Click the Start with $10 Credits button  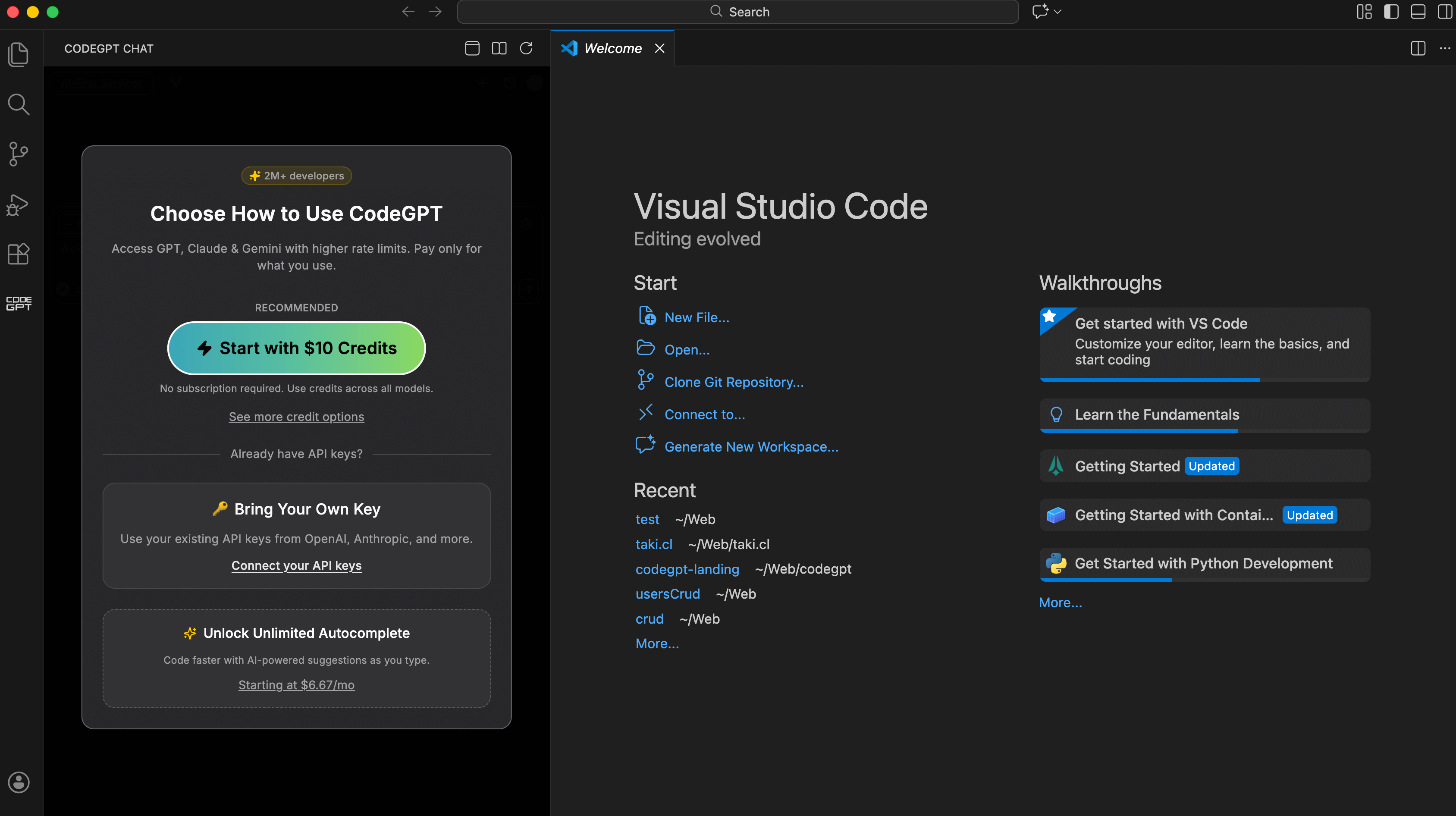pyautogui.click(x=296, y=348)
